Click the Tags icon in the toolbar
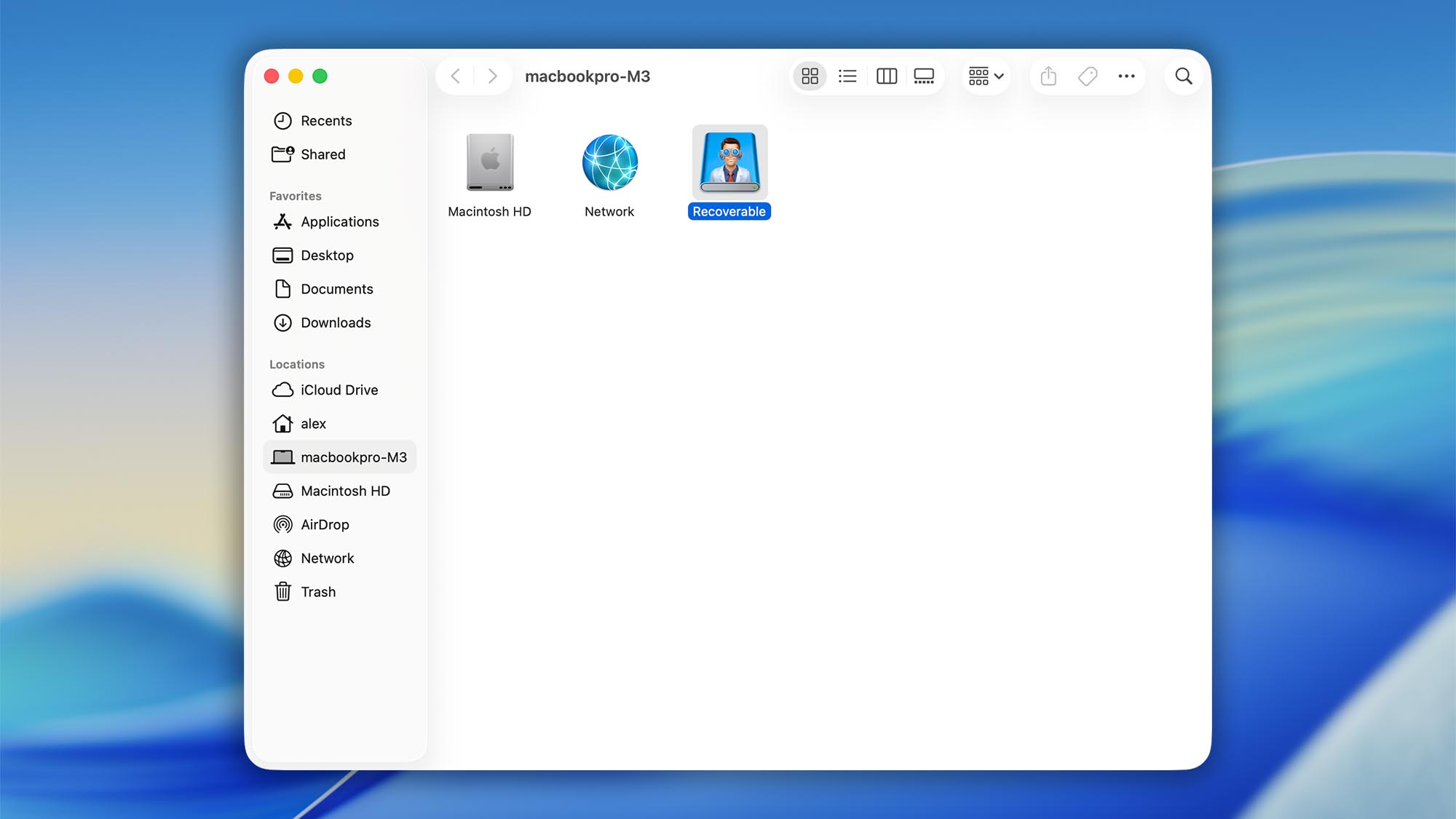 click(x=1087, y=76)
